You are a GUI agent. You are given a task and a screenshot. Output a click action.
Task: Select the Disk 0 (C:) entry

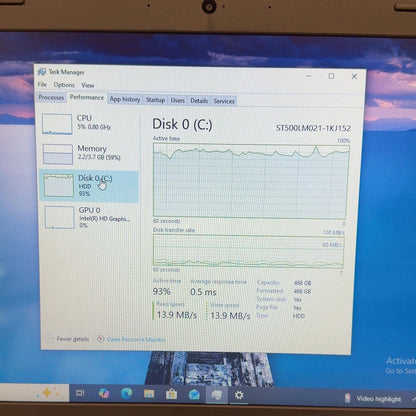pyautogui.click(x=89, y=186)
